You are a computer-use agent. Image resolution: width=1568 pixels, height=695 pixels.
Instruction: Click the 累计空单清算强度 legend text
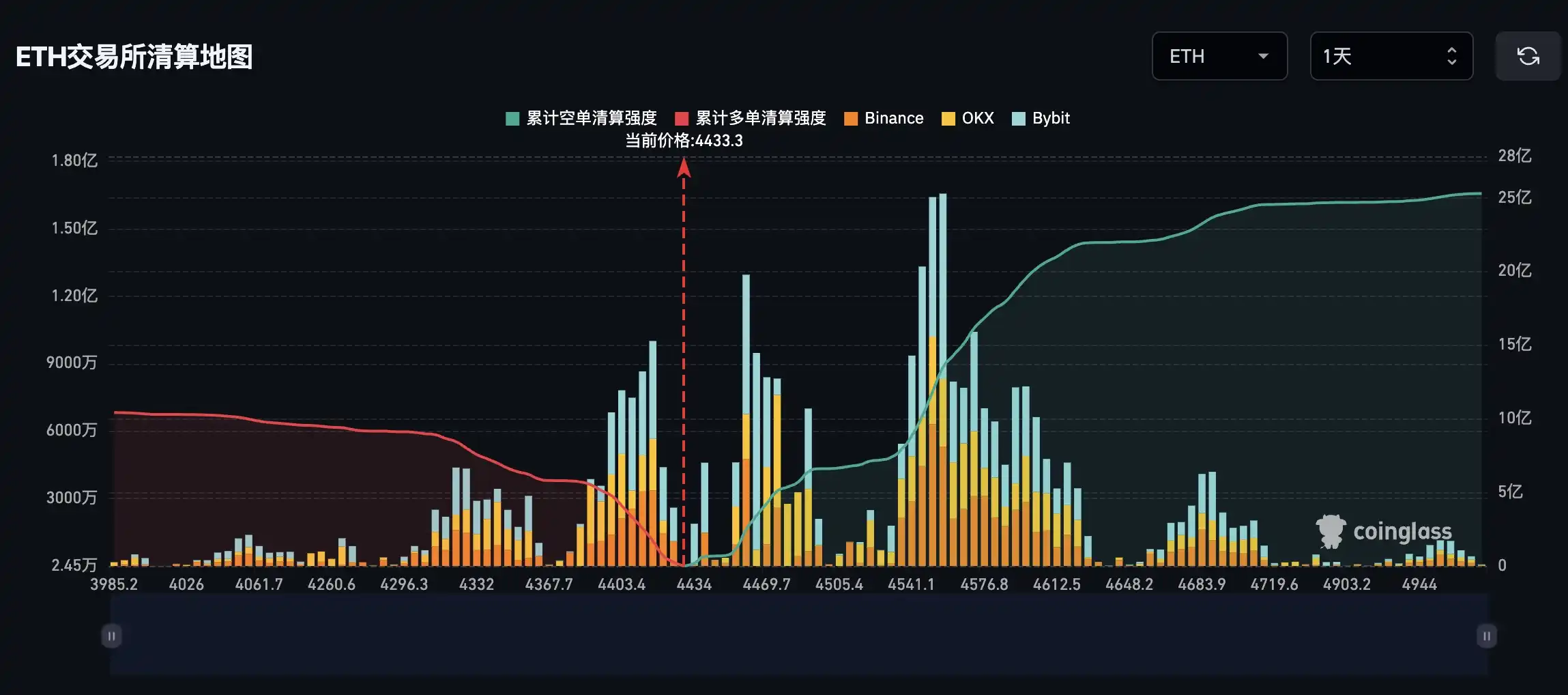pos(591,118)
